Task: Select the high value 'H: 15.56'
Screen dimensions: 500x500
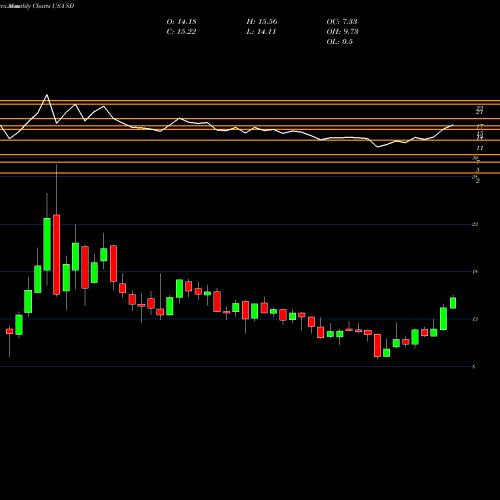Action: (262, 22)
